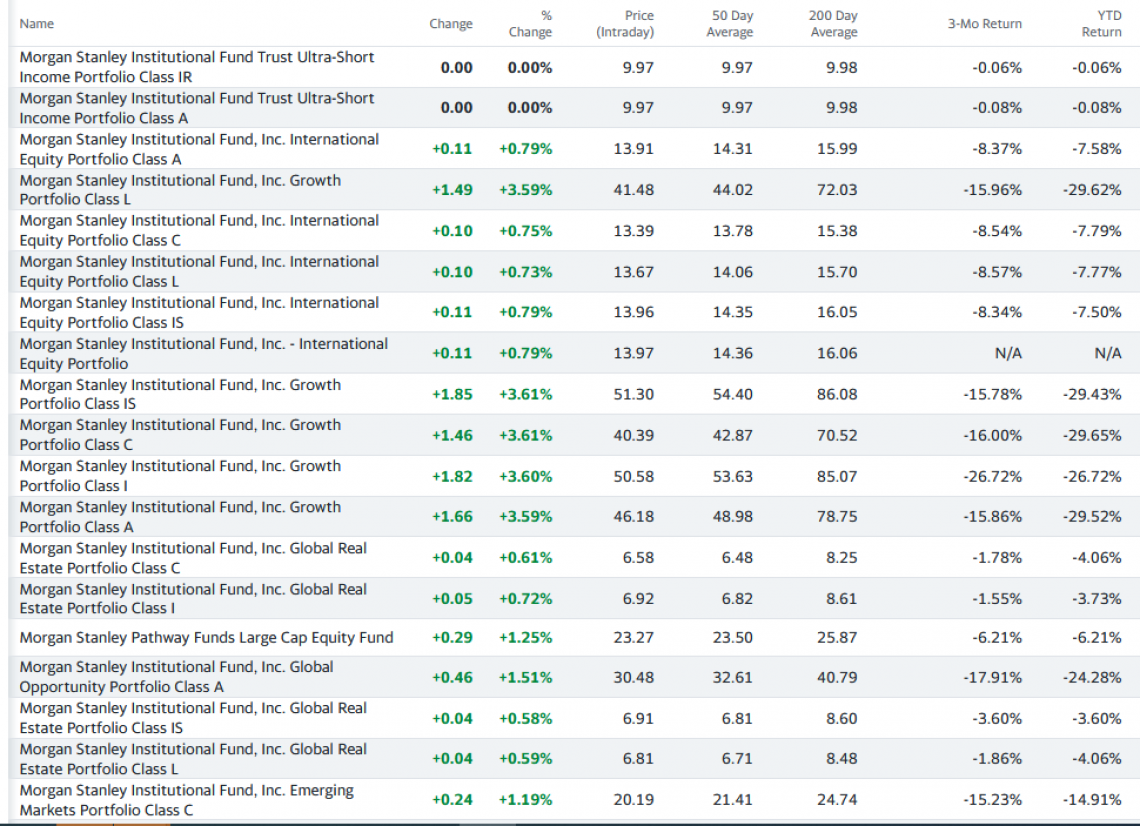
Task: Select 200 day average 40.79 cell
Action: coord(838,677)
